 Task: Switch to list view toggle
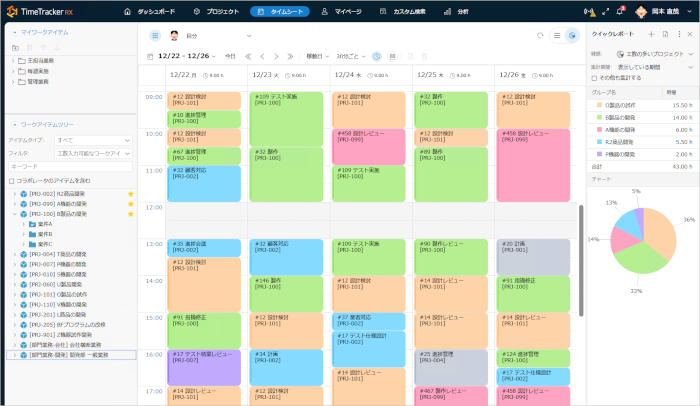tap(557, 36)
